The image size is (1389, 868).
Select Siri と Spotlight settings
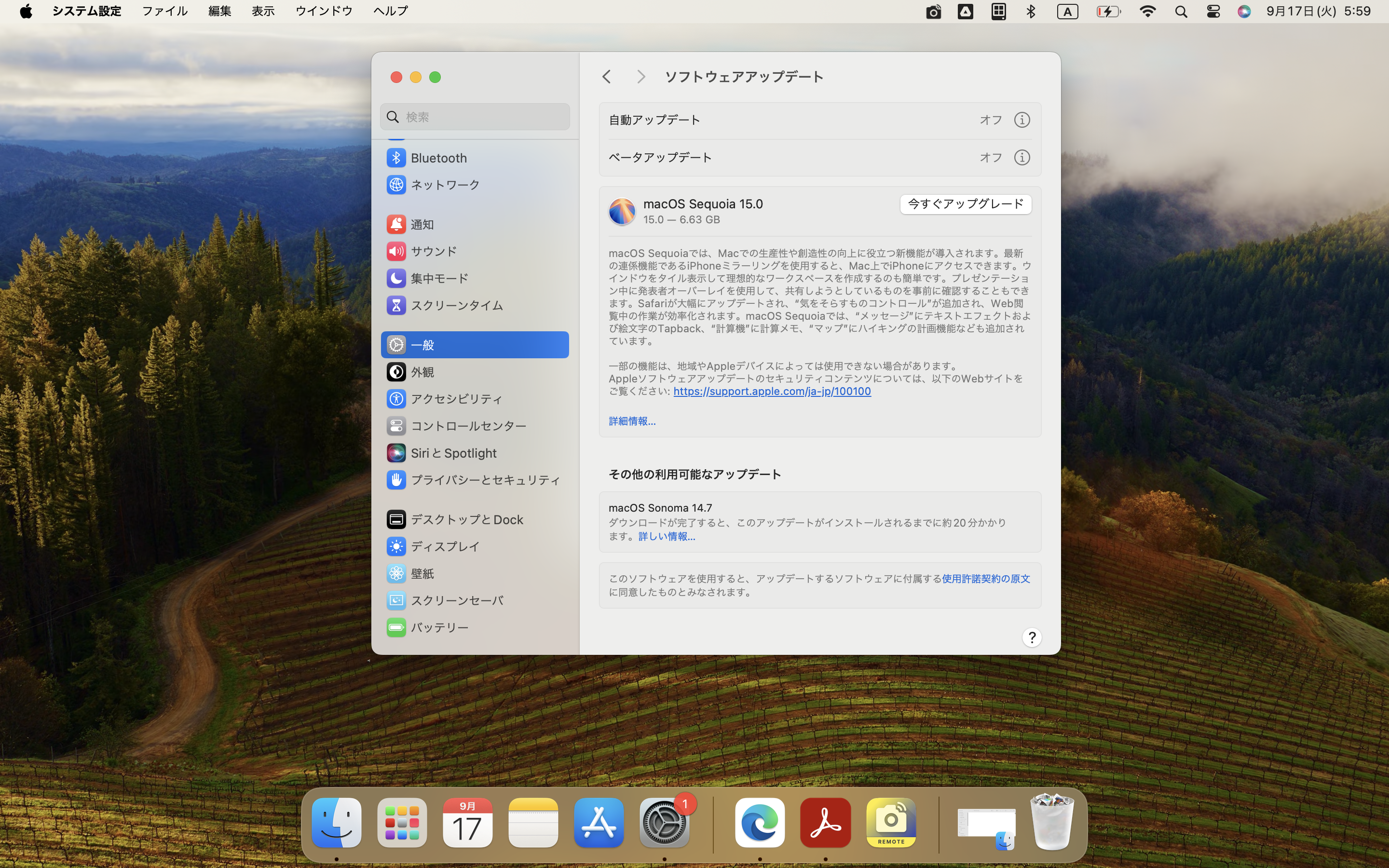pos(452,452)
